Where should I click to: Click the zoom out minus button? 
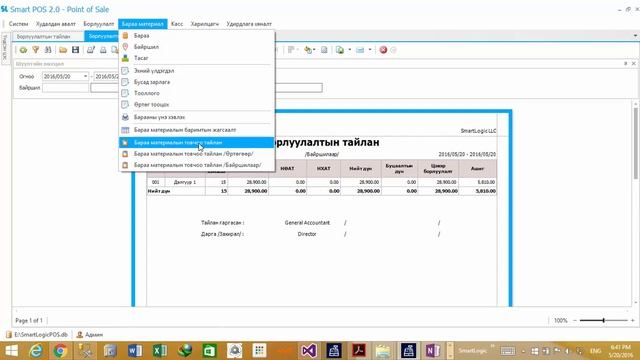tap(575, 320)
